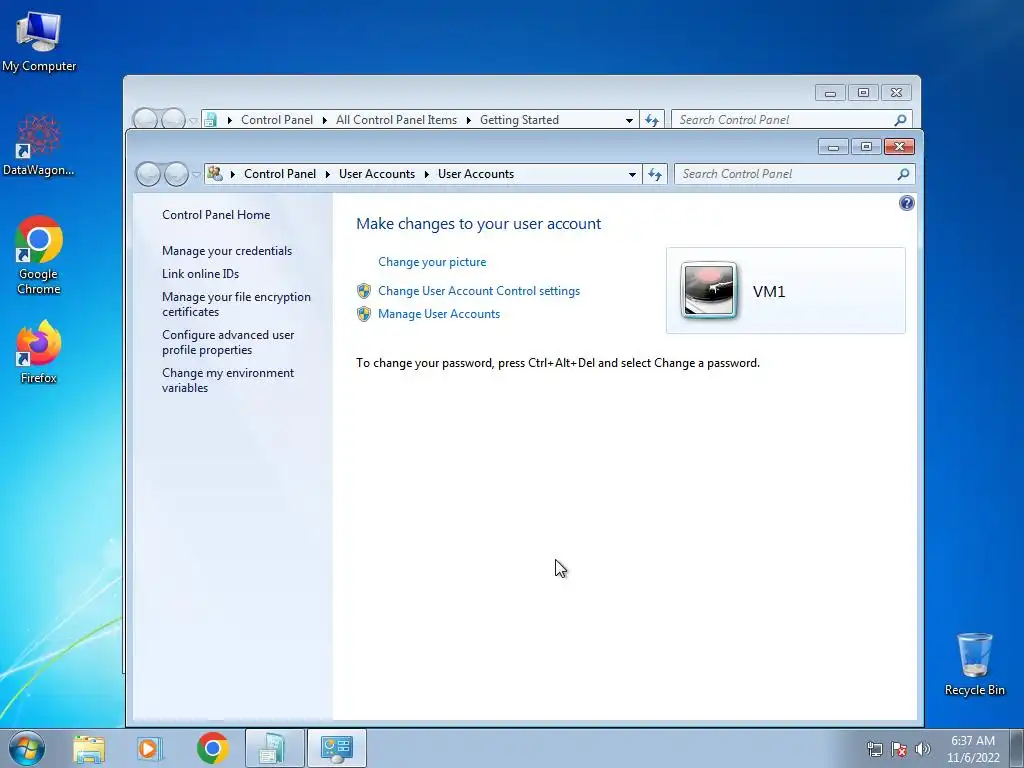The width and height of the screenshot is (1024, 768).
Task: Minimize the User Accounts window
Action: [x=833, y=147]
